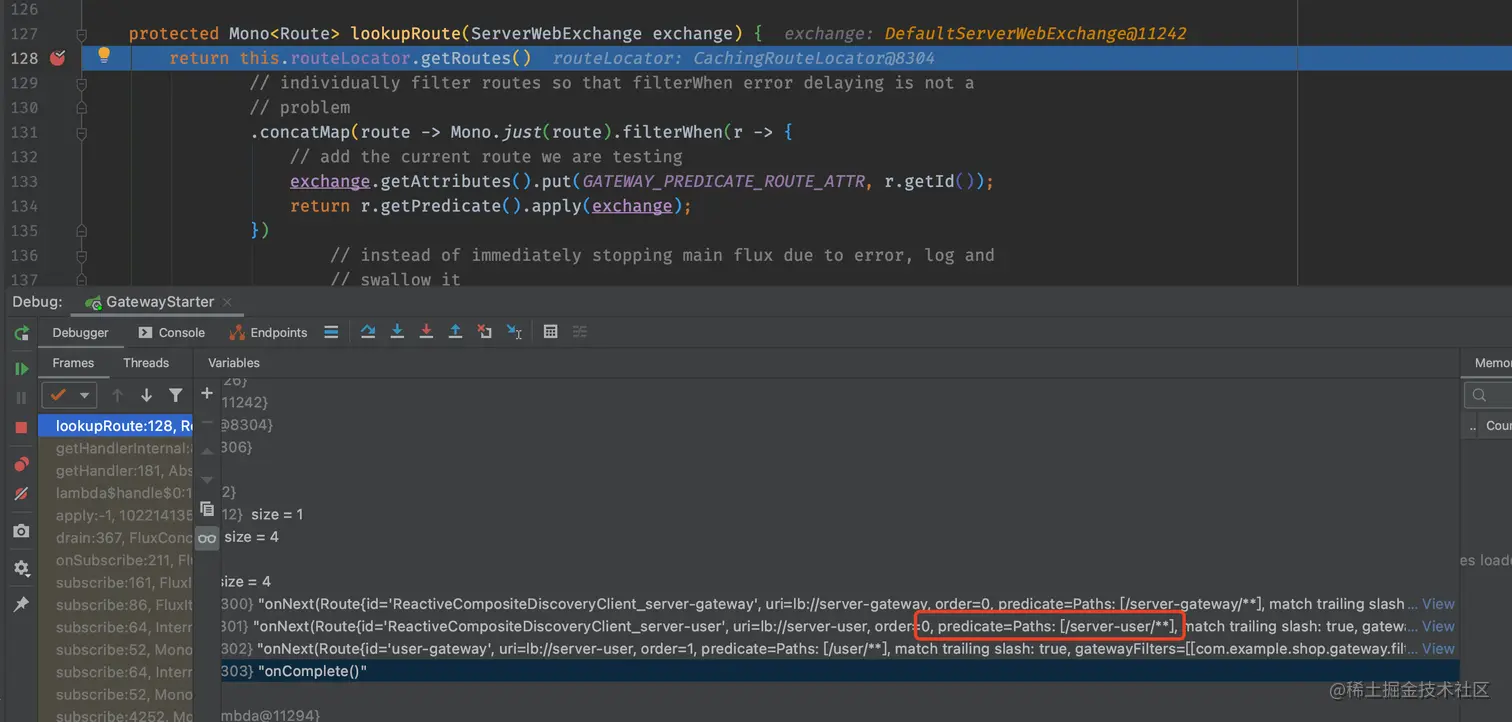1512x722 pixels.
Task: Resume program execution
Action: pyautogui.click(x=21, y=369)
